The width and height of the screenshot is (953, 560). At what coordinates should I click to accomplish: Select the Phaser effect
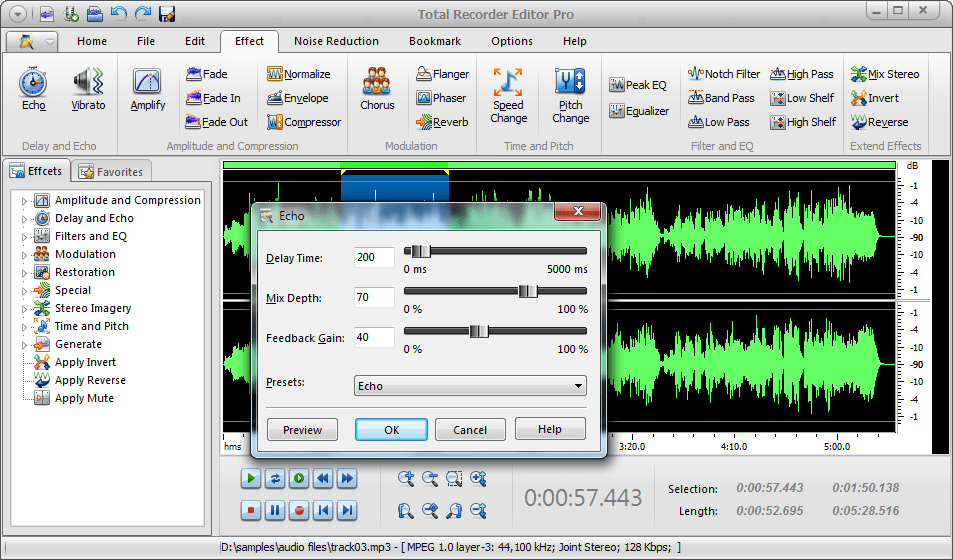pos(441,98)
